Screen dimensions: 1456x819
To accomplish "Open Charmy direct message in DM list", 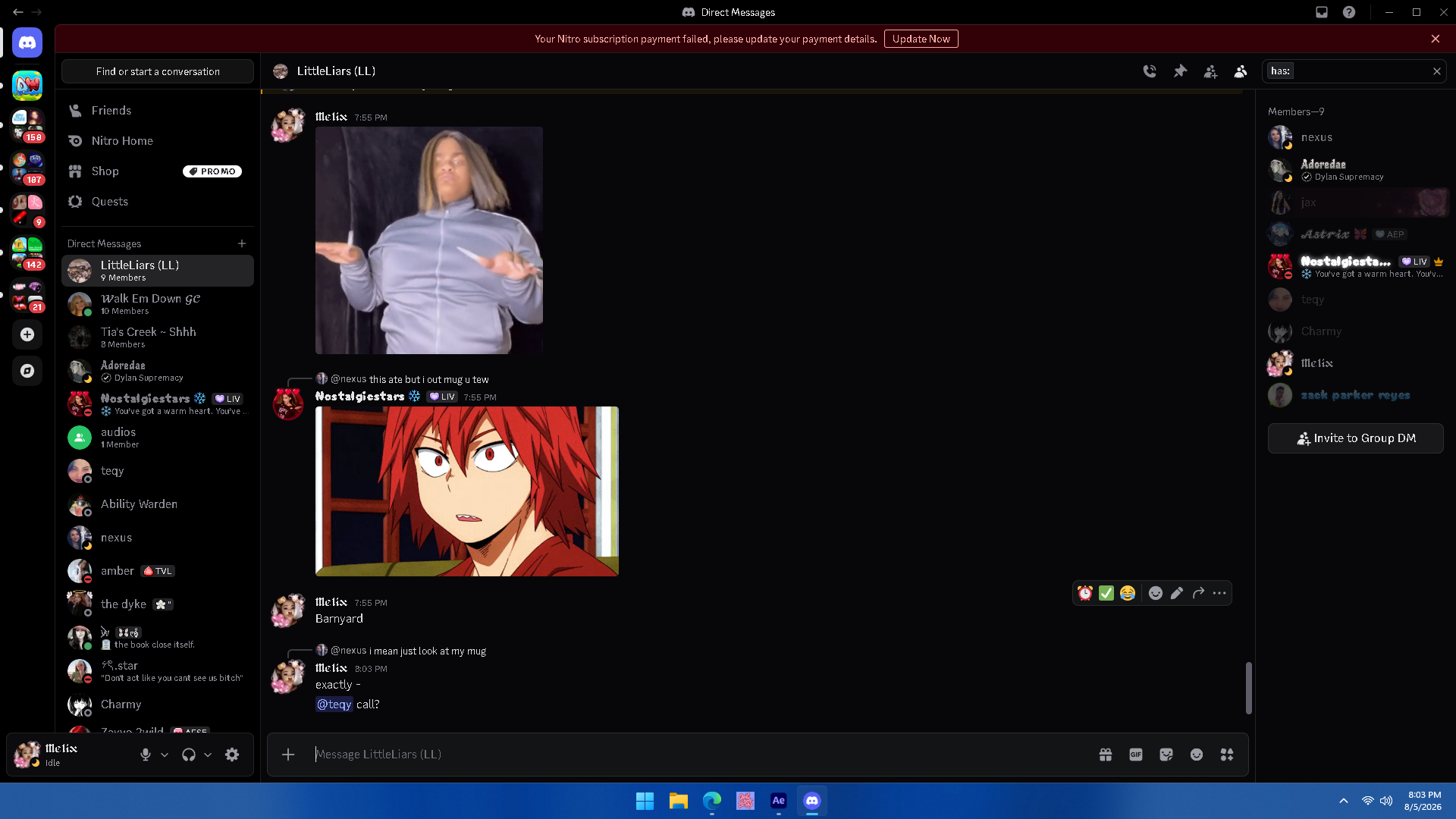I will click(158, 704).
